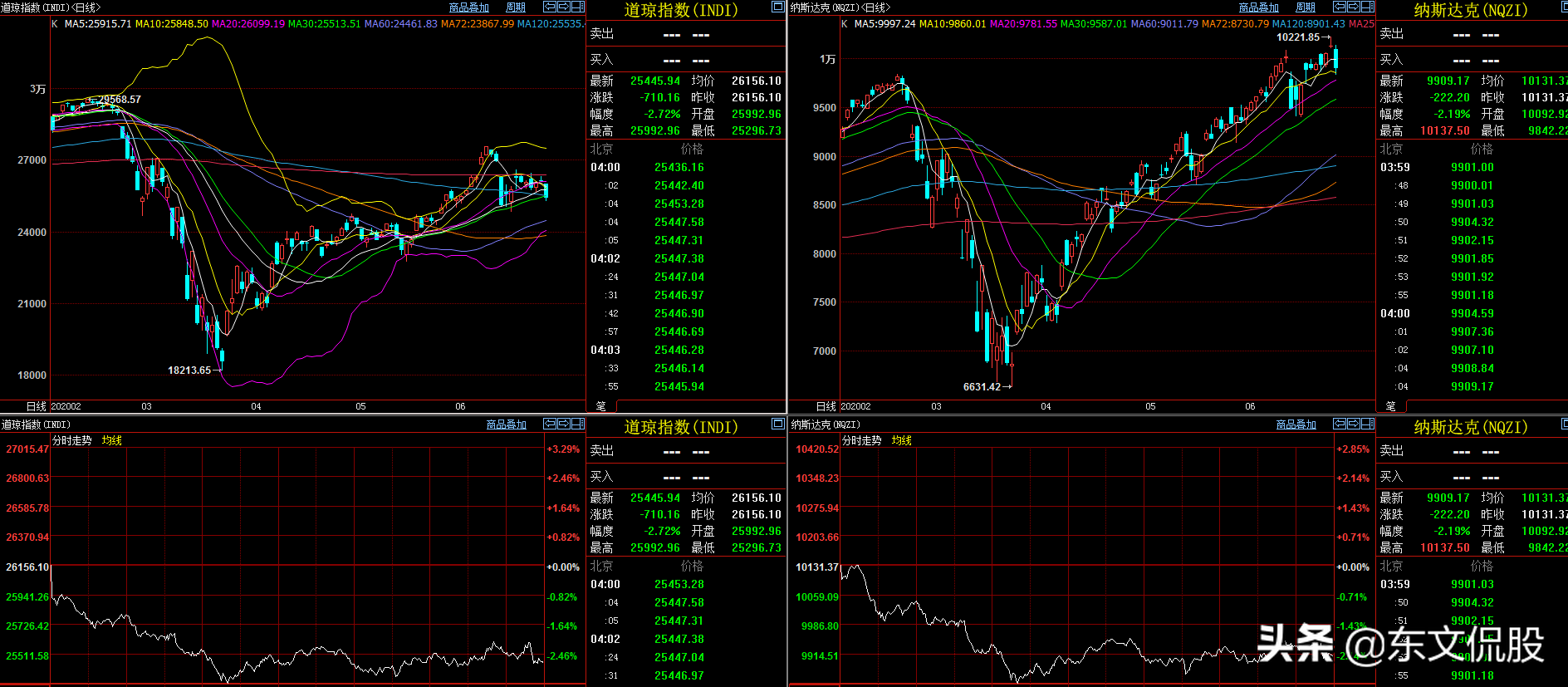This screenshot has width=1568, height=687.
Task: Open 周期 period menu on Nasdaq daily chart
Action: [x=1306, y=7]
